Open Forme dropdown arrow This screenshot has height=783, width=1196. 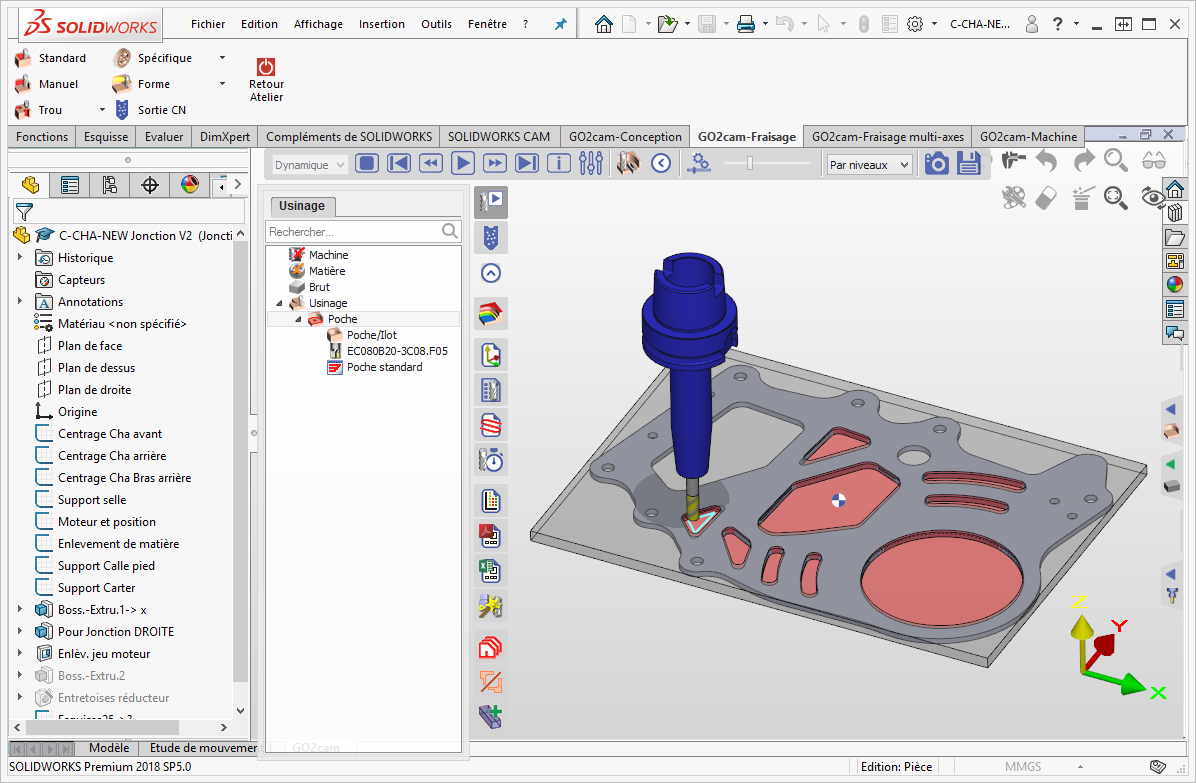click(222, 84)
